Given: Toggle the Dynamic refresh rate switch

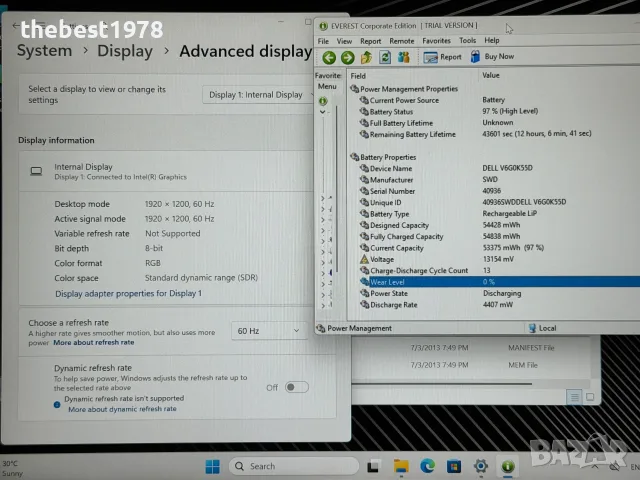Looking at the screenshot, I should tap(297, 387).
